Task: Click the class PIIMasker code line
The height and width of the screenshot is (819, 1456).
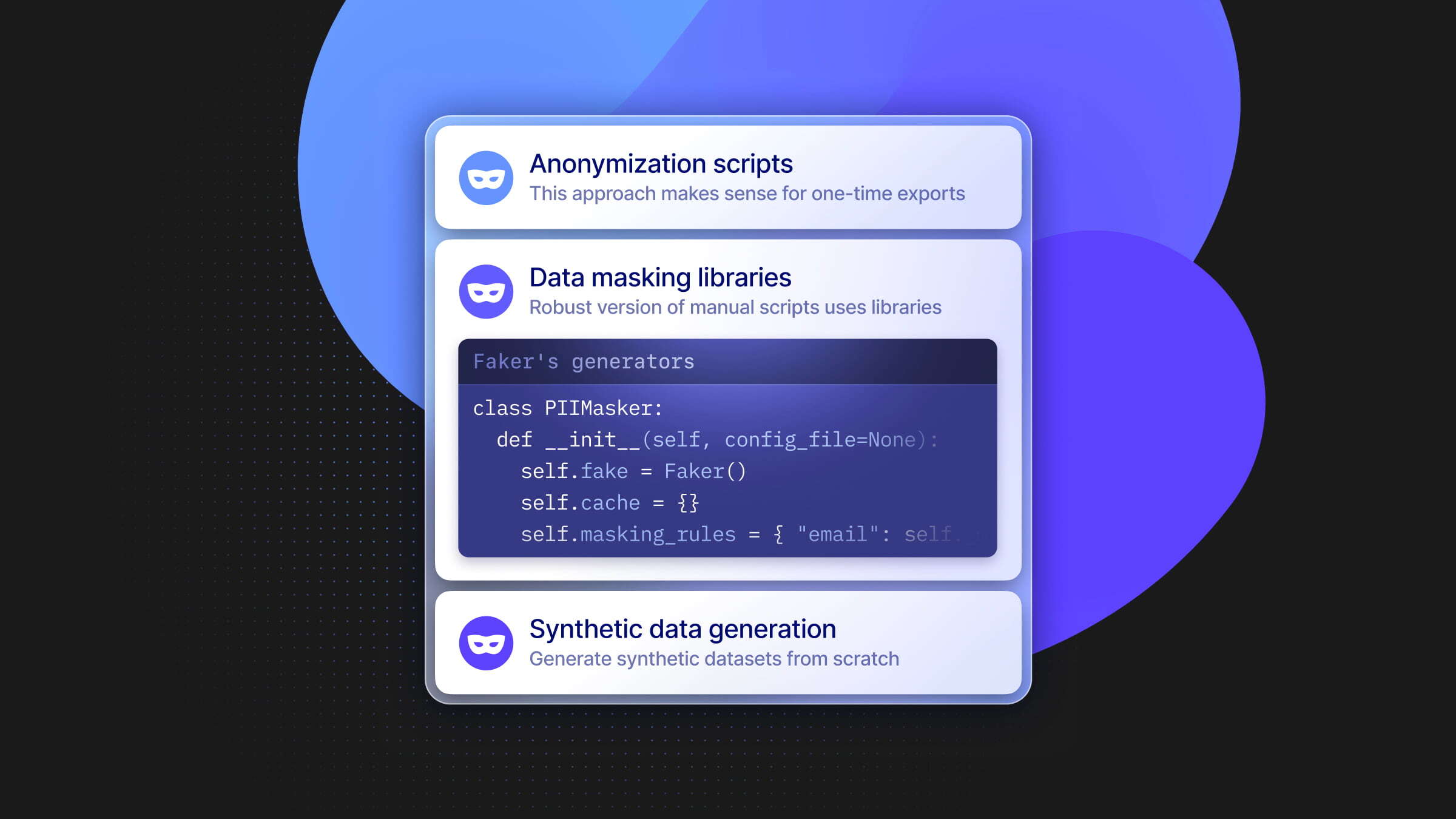Action: [567, 408]
